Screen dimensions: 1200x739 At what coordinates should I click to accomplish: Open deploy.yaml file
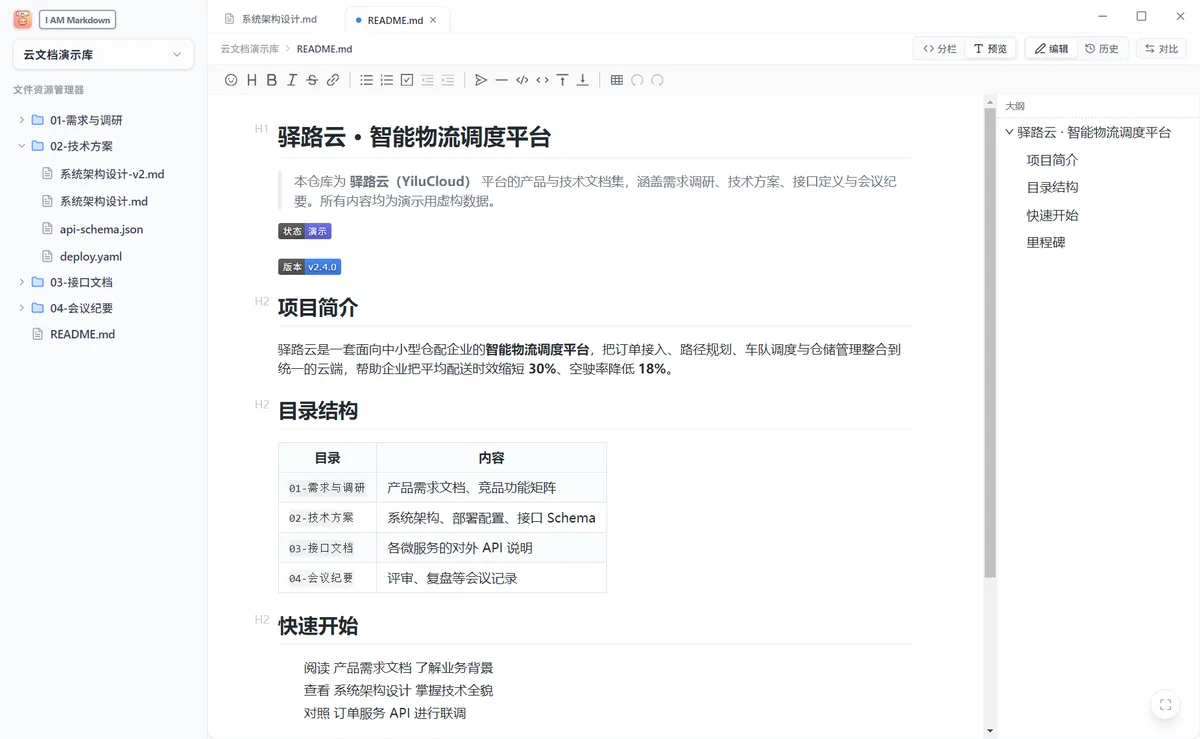click(x=90, y=256)
